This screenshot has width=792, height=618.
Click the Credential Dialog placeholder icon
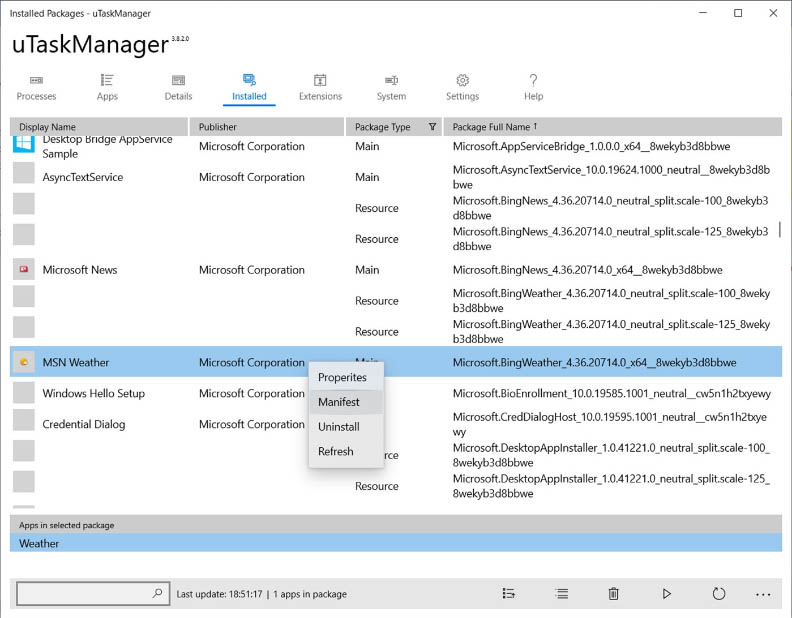point(24,420)
